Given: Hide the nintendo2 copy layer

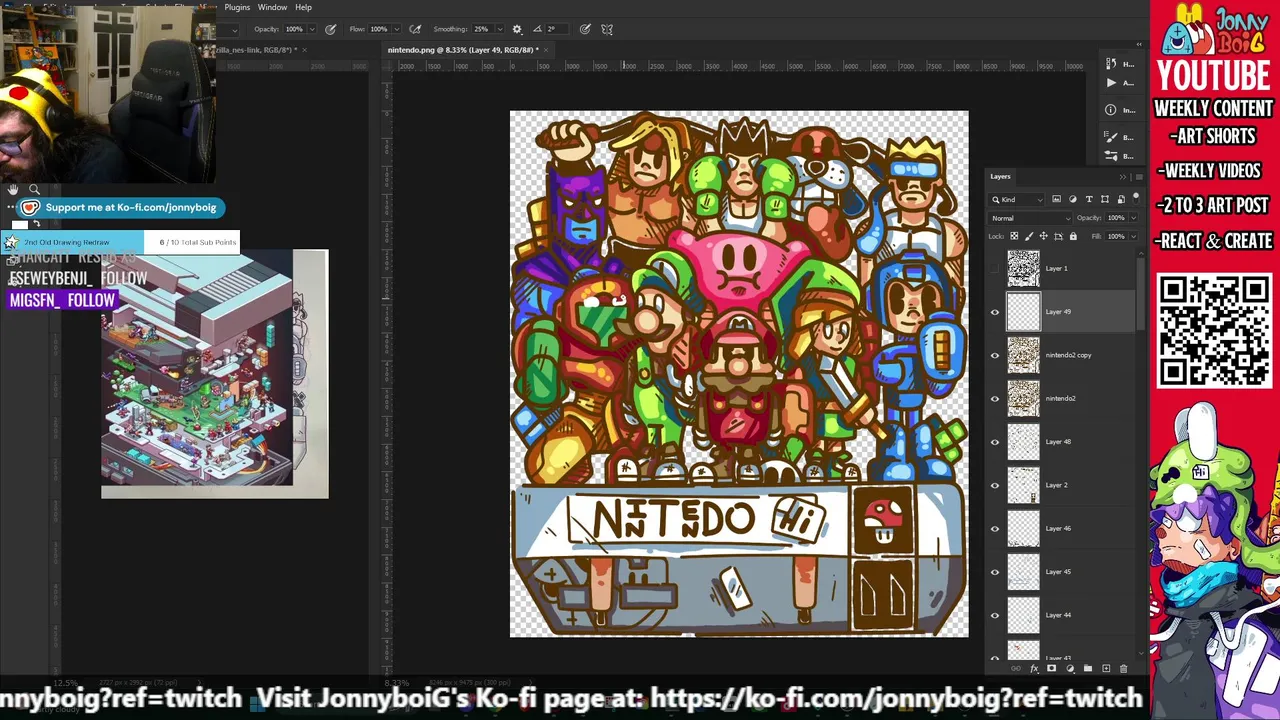Looking at the screenshot, I should pos(994,355).
